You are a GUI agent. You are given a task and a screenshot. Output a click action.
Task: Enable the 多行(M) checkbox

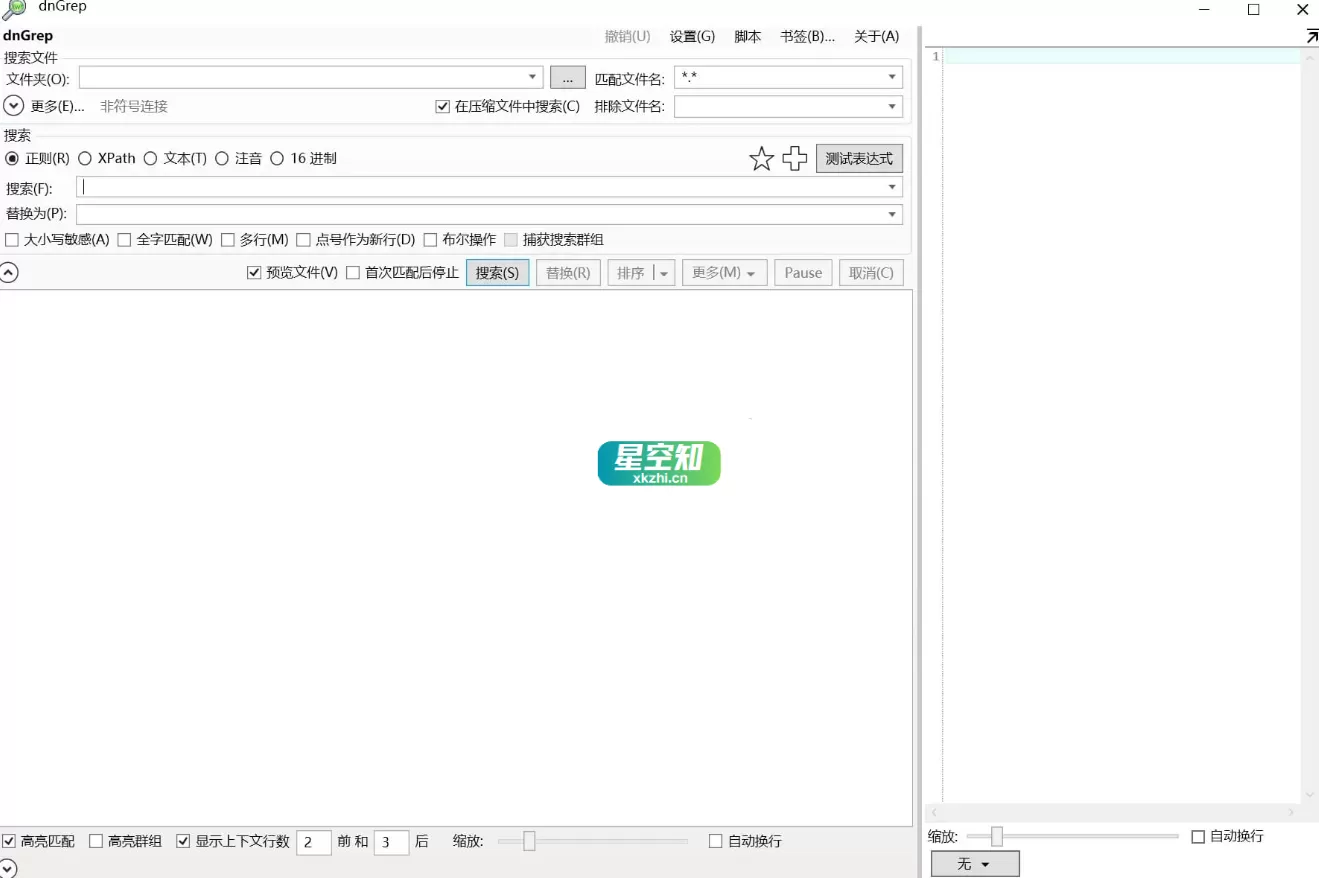228,239
